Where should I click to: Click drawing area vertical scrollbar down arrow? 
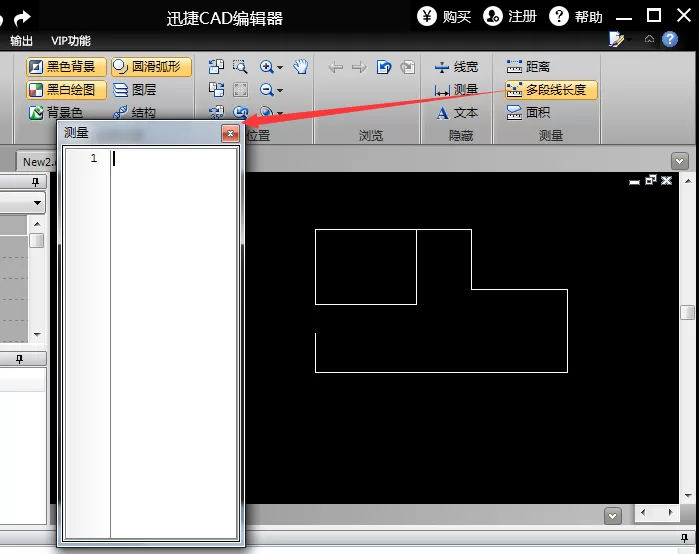point(688,496)
